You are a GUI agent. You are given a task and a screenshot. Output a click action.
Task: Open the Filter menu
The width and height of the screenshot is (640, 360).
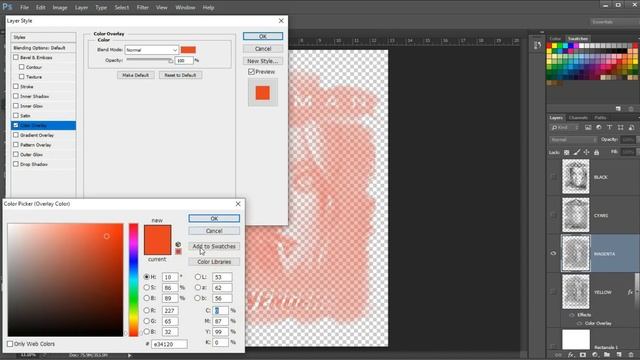pos(142,7)
